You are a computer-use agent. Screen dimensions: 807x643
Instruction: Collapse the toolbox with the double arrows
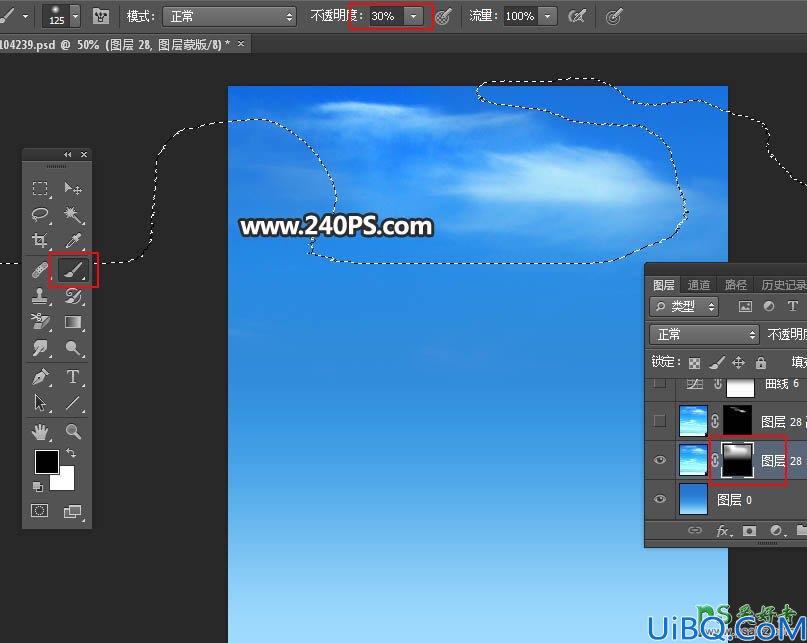[x=67, y=154]
